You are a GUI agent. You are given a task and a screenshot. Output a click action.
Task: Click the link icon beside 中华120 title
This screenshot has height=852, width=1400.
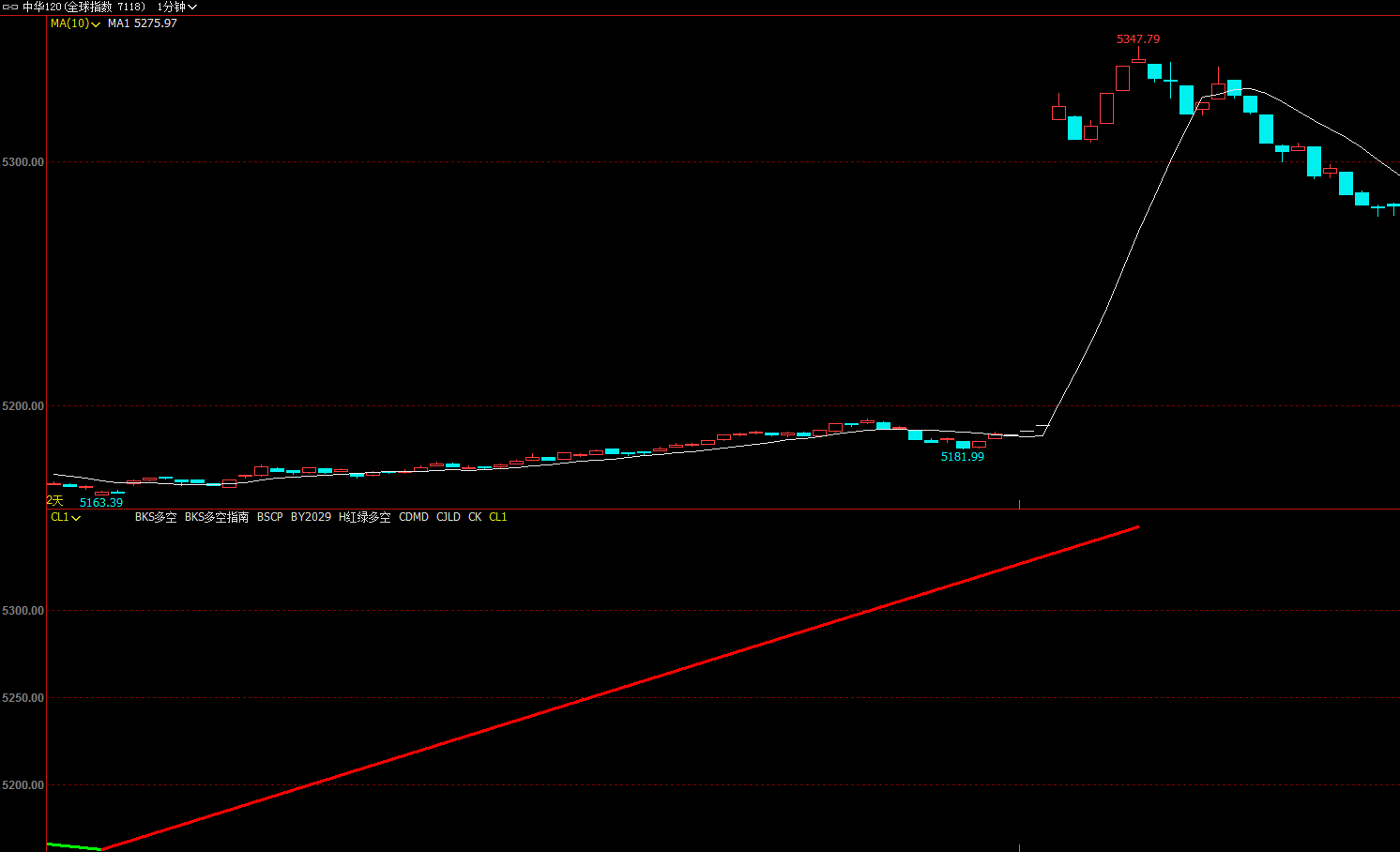(10, 7)
